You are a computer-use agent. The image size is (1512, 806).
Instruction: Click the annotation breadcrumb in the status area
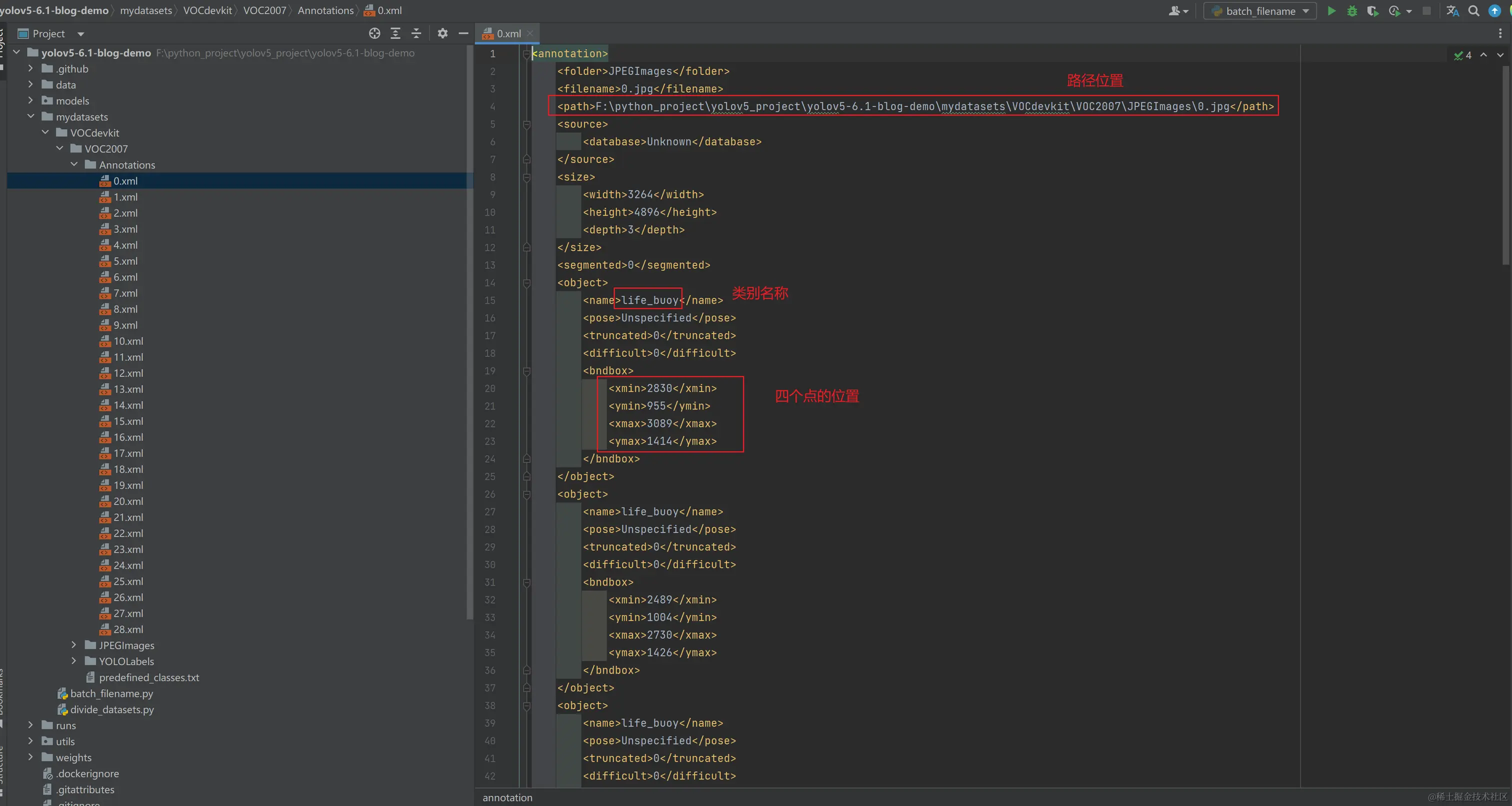[x=507, y=797]
